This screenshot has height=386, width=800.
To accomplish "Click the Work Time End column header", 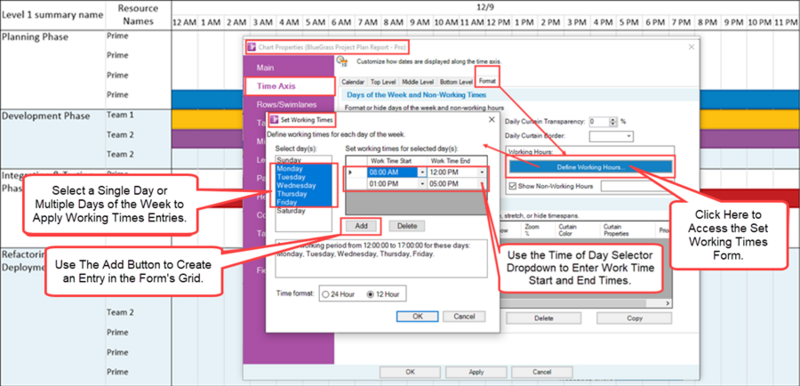I will 457,161.
